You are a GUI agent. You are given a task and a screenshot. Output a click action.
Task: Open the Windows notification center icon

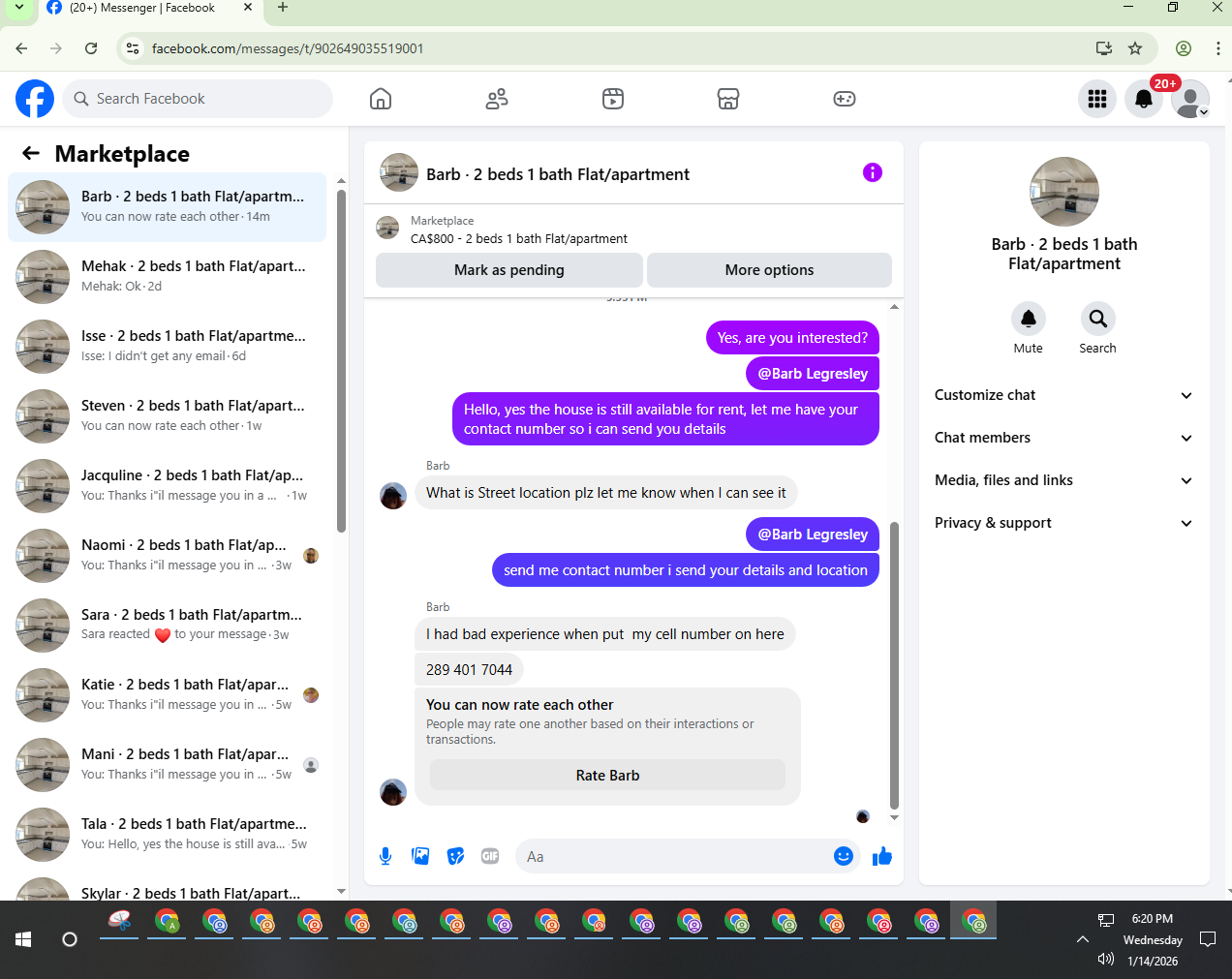coord(1208,939)
